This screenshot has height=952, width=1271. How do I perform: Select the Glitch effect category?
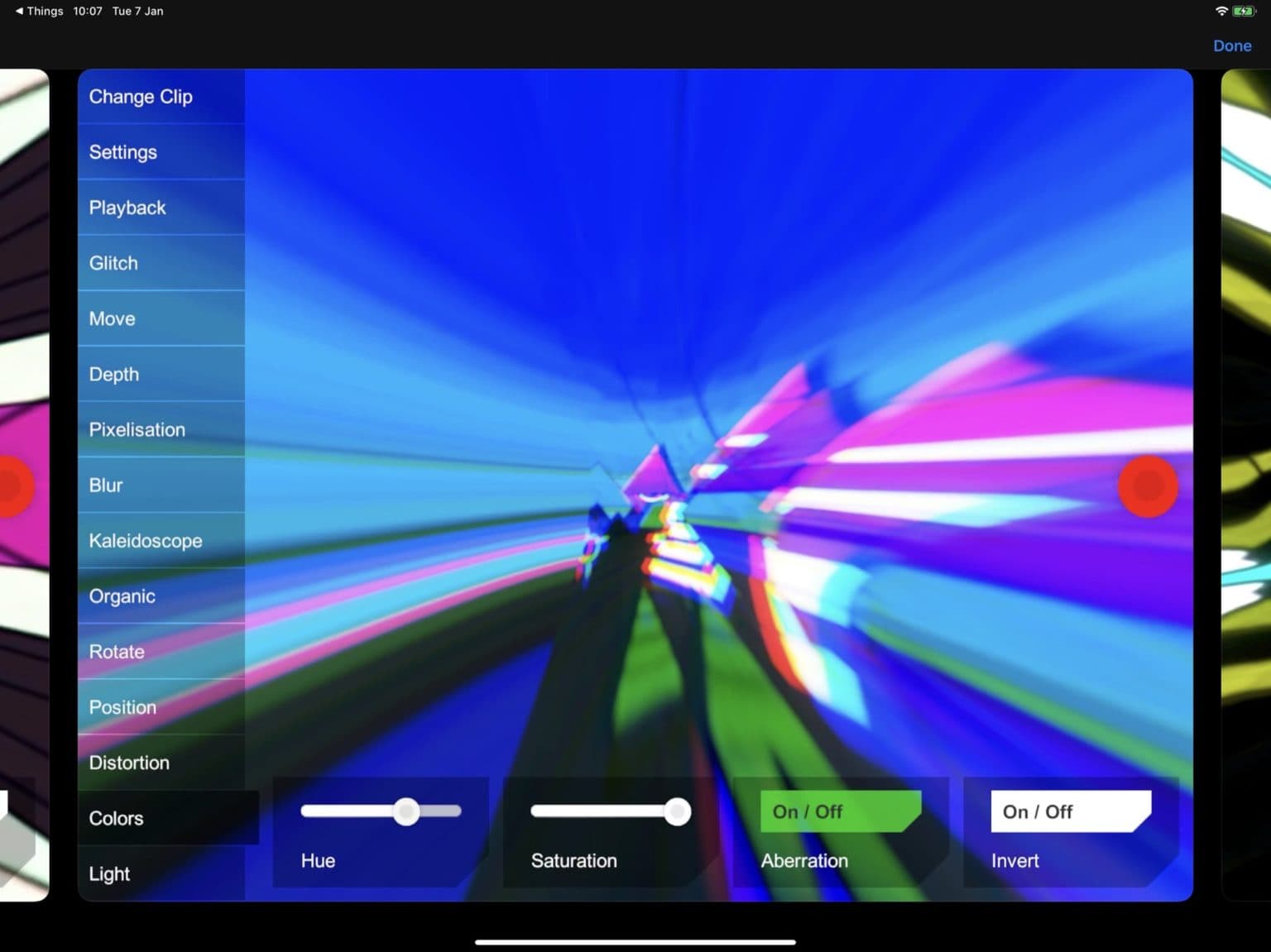pyautogui.click(x=113, y=263)
